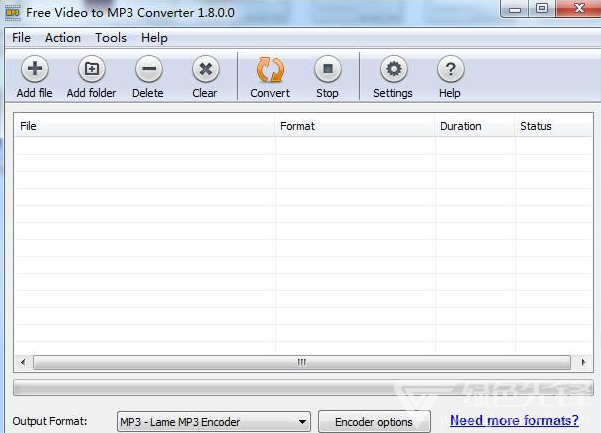Image resolution: width=601 pixels, height=433 pixels.
Task: Click the horizontal scrollbar thumb
Action: pos(302,362)
